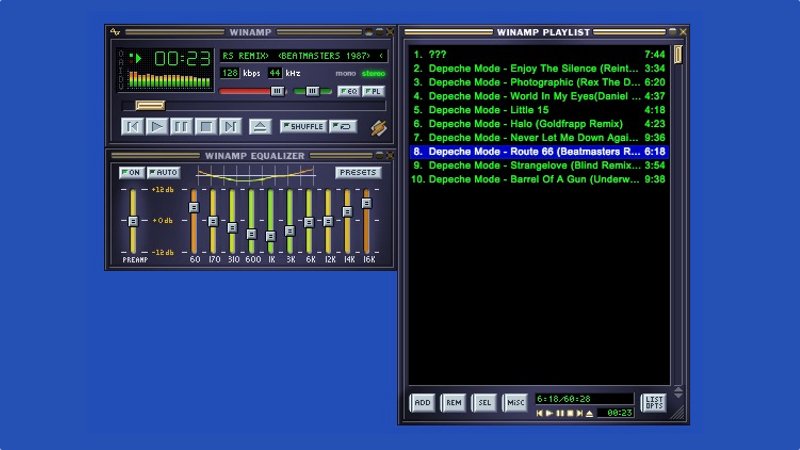Skip to the next track in main window
The image size is (800, 450).
click(230, 127)
